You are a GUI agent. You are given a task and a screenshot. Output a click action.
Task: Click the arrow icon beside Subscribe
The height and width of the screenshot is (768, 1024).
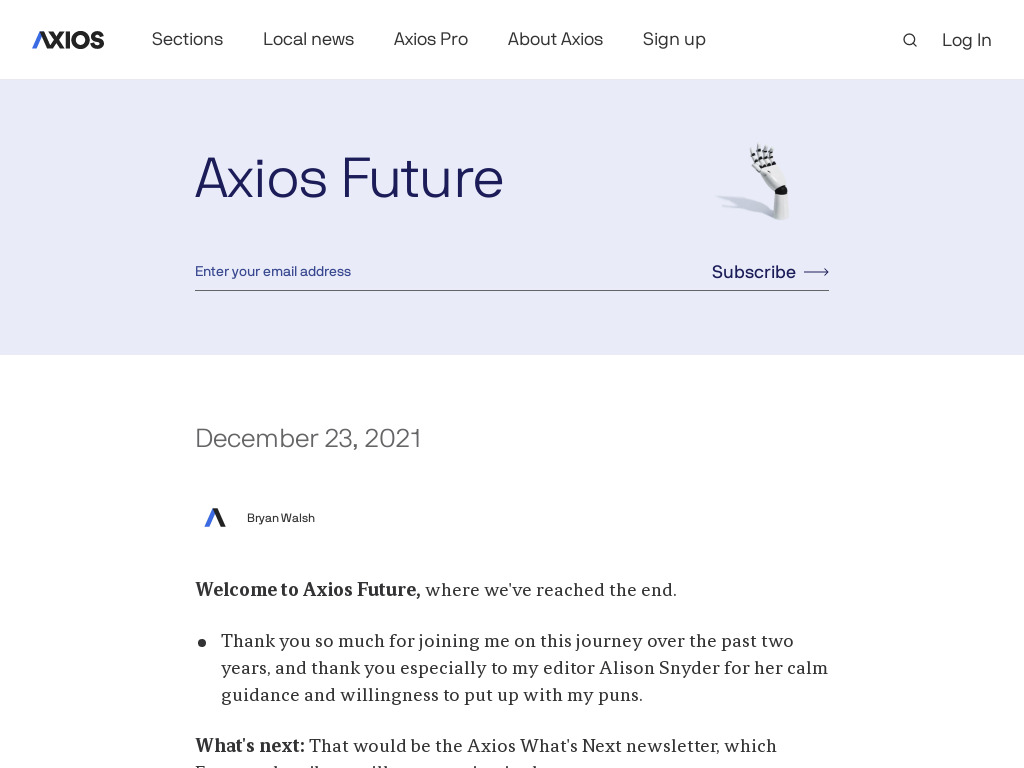(815, 272)
